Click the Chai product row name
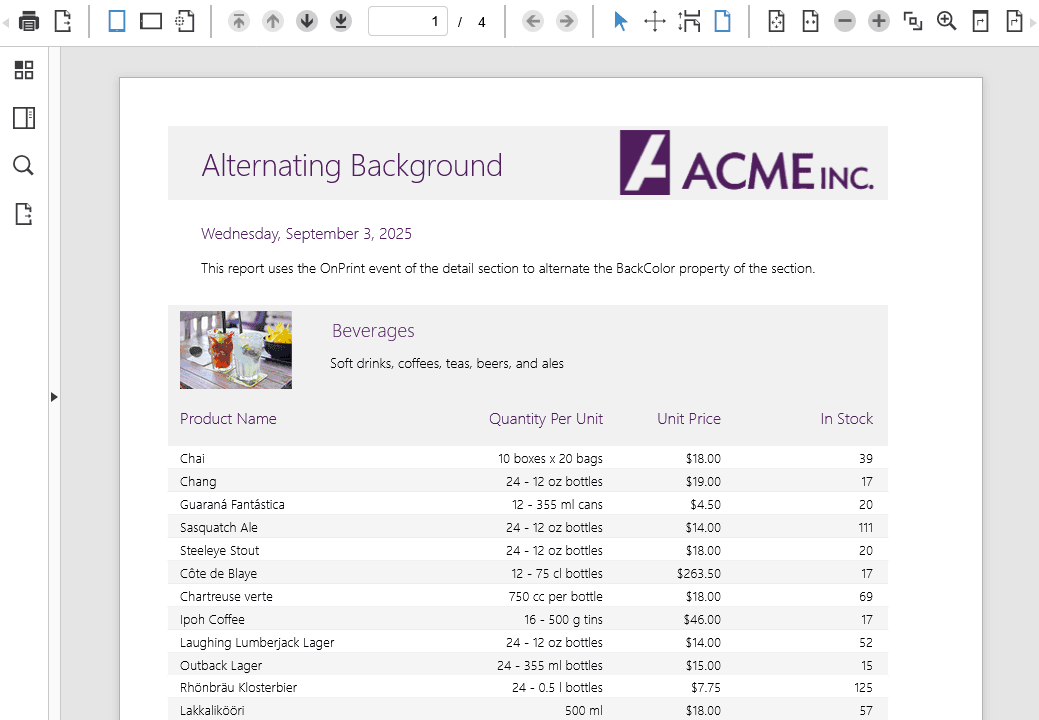 pos(192,458)
